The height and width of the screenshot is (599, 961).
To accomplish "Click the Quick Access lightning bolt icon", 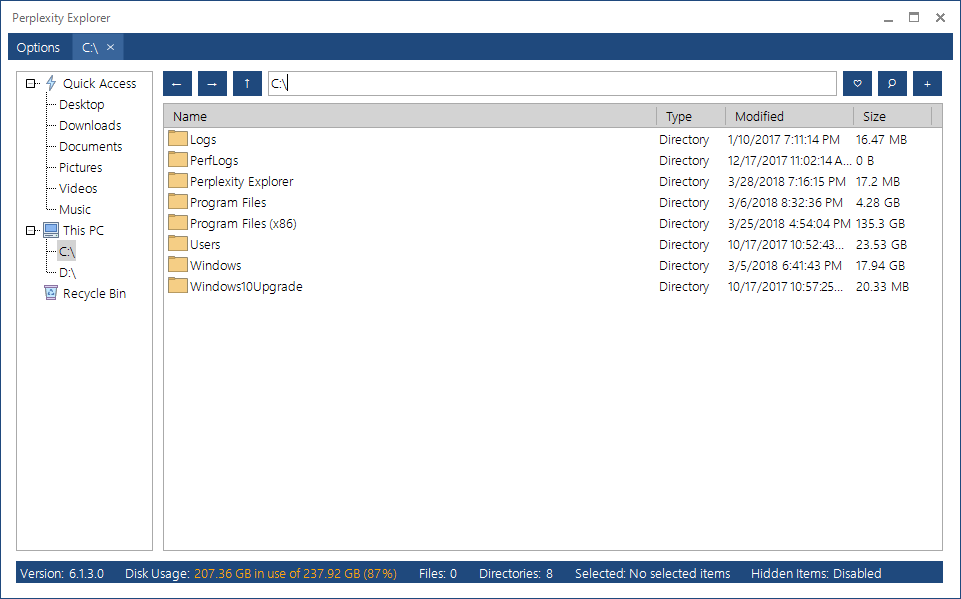I will pyautogui.click(x=51, y=83).
